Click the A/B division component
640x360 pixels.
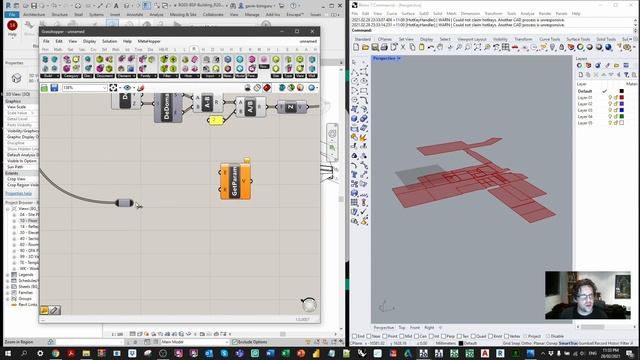tap(250, 107)
